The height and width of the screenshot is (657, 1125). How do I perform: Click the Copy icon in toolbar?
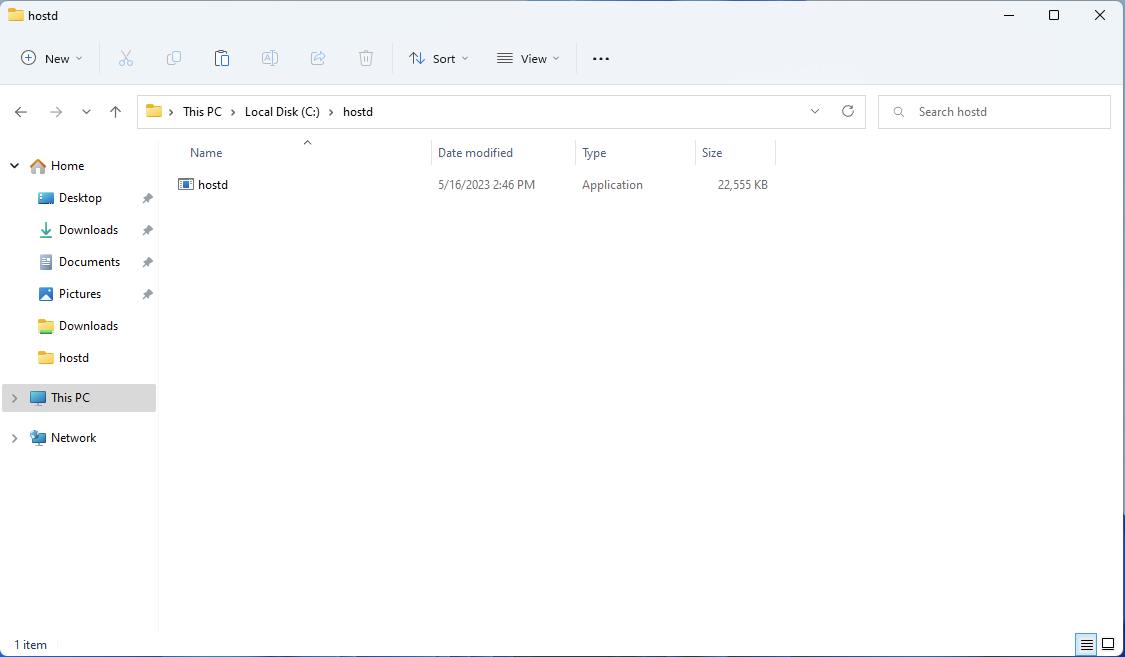click(174, 59)
